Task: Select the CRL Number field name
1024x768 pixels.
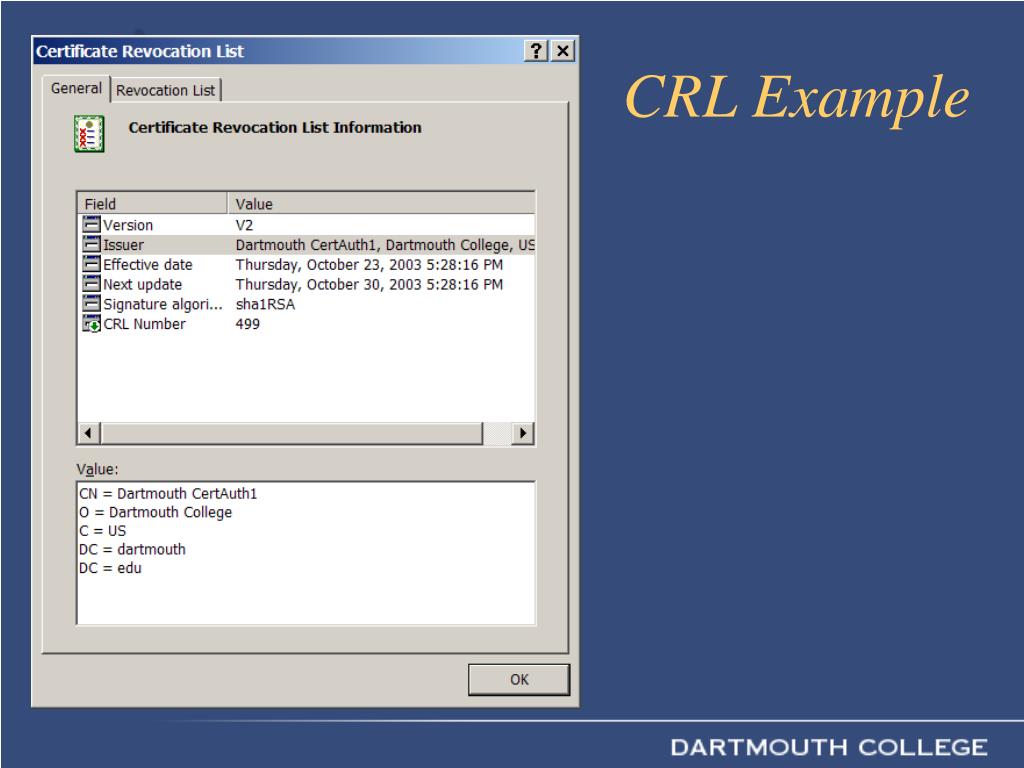Action: pyautogui.click(x=144, y=324)
